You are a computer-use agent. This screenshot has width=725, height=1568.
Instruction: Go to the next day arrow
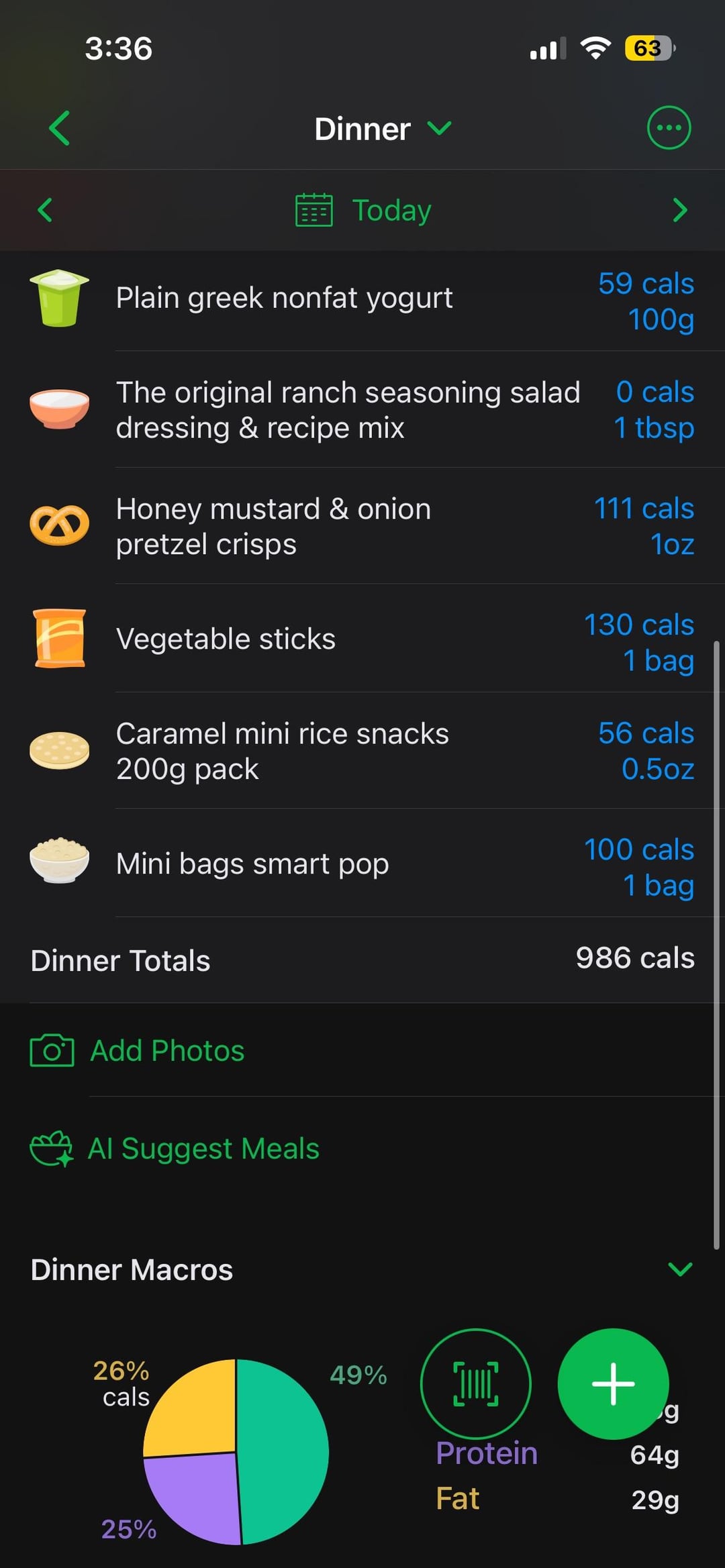(x=680, y=210)
